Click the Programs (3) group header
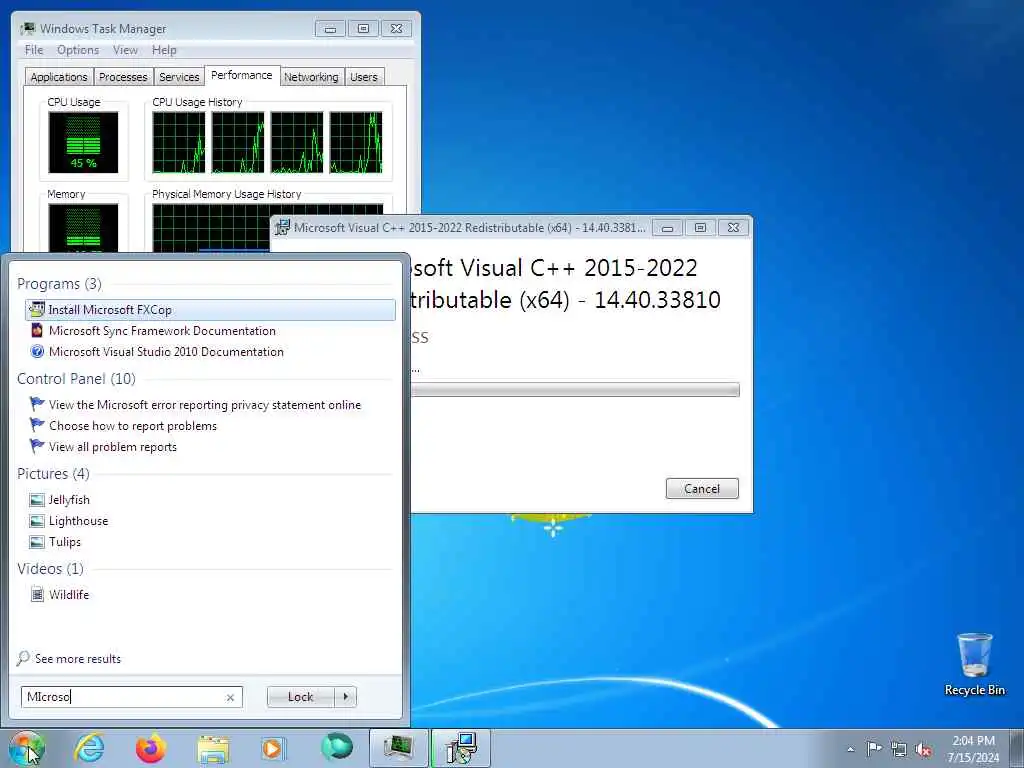 tap(59, 283)
